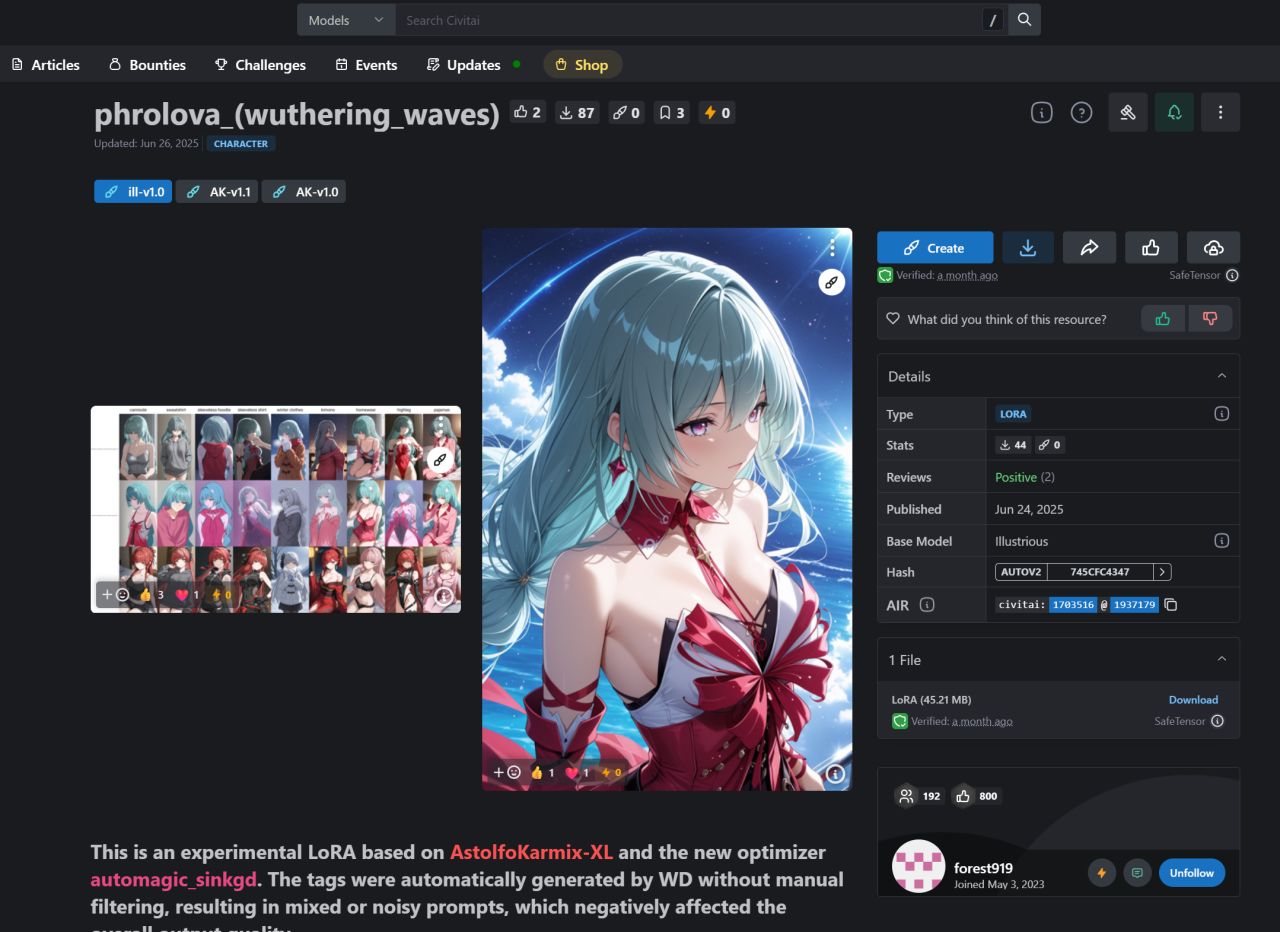1280x932 pixels.
Task: Open the model info icon beside the title
Action: pyautogui.click(x=1042, y=112)
